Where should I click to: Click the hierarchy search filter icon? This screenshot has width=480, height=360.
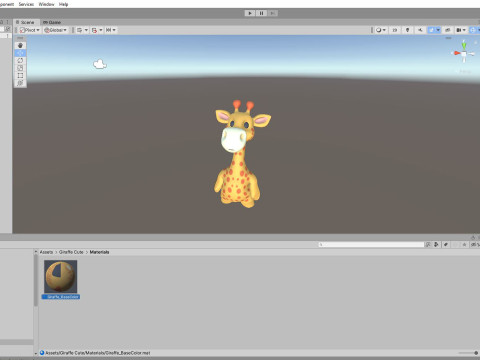pyautogui.click(x=8, y=30)
